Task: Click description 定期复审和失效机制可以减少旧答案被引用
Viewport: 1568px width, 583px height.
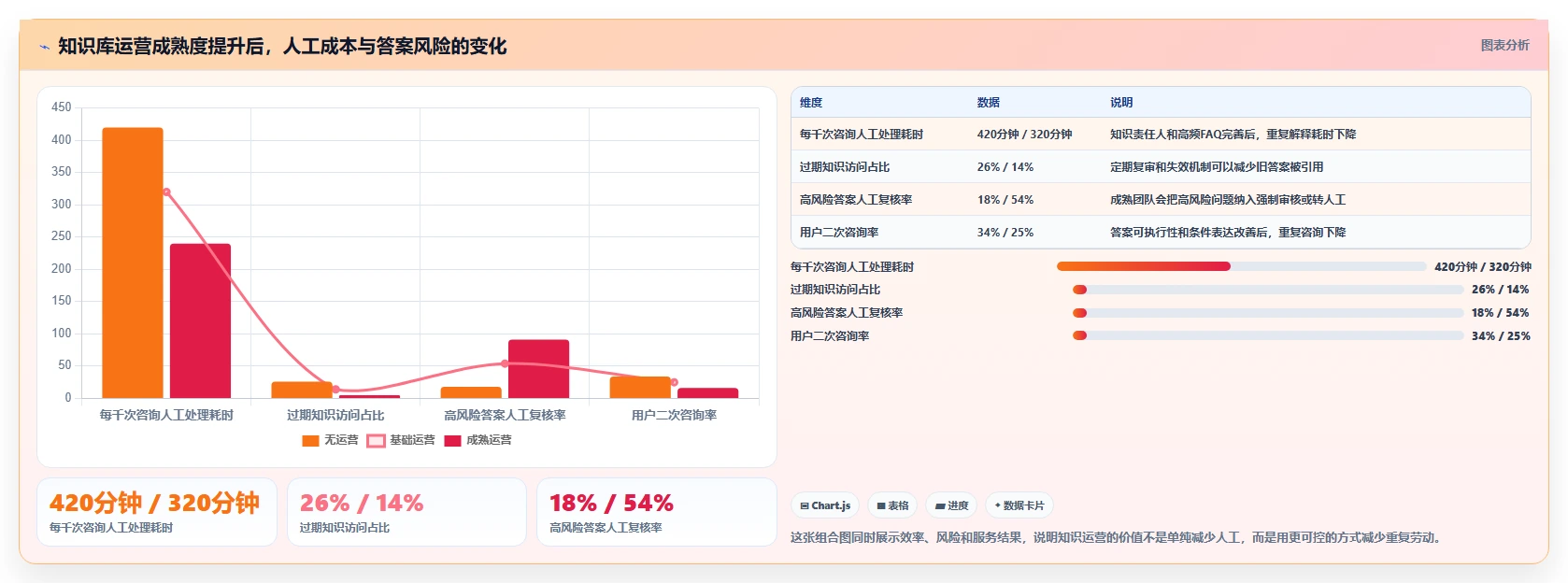Action: (1217, 167)
